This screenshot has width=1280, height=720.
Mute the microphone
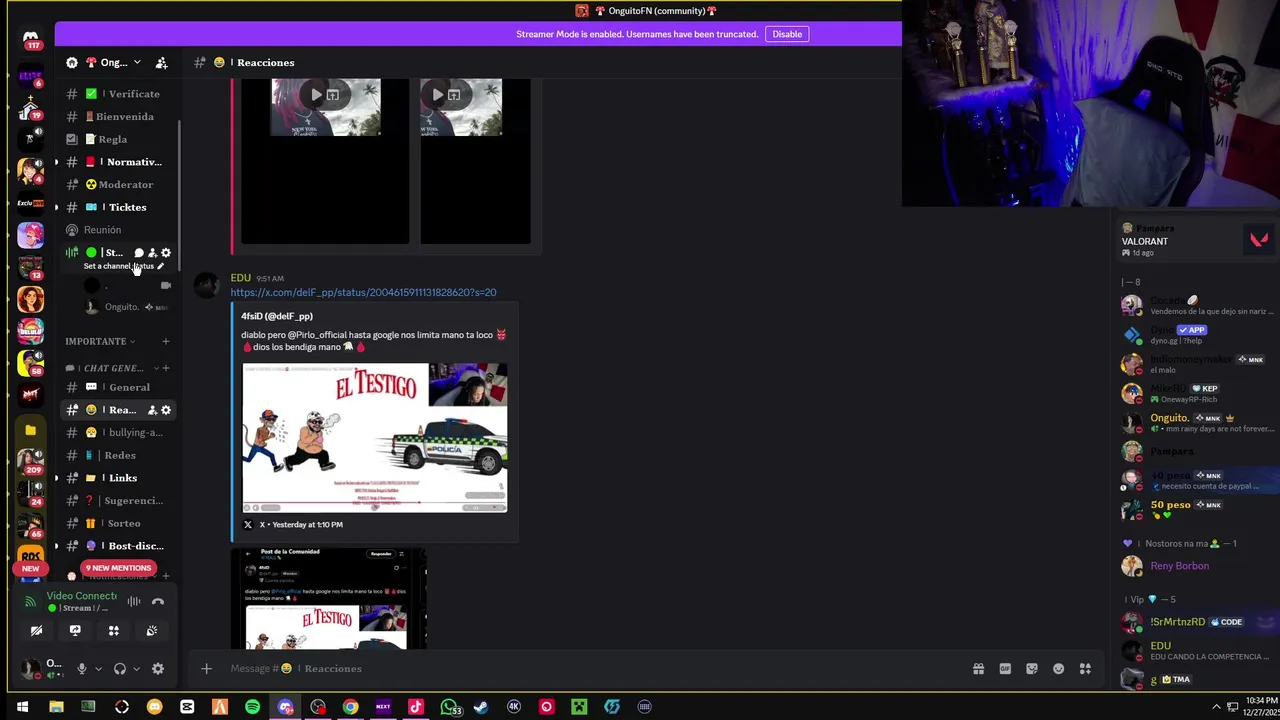pyautogui.click(x=82, y=669)
